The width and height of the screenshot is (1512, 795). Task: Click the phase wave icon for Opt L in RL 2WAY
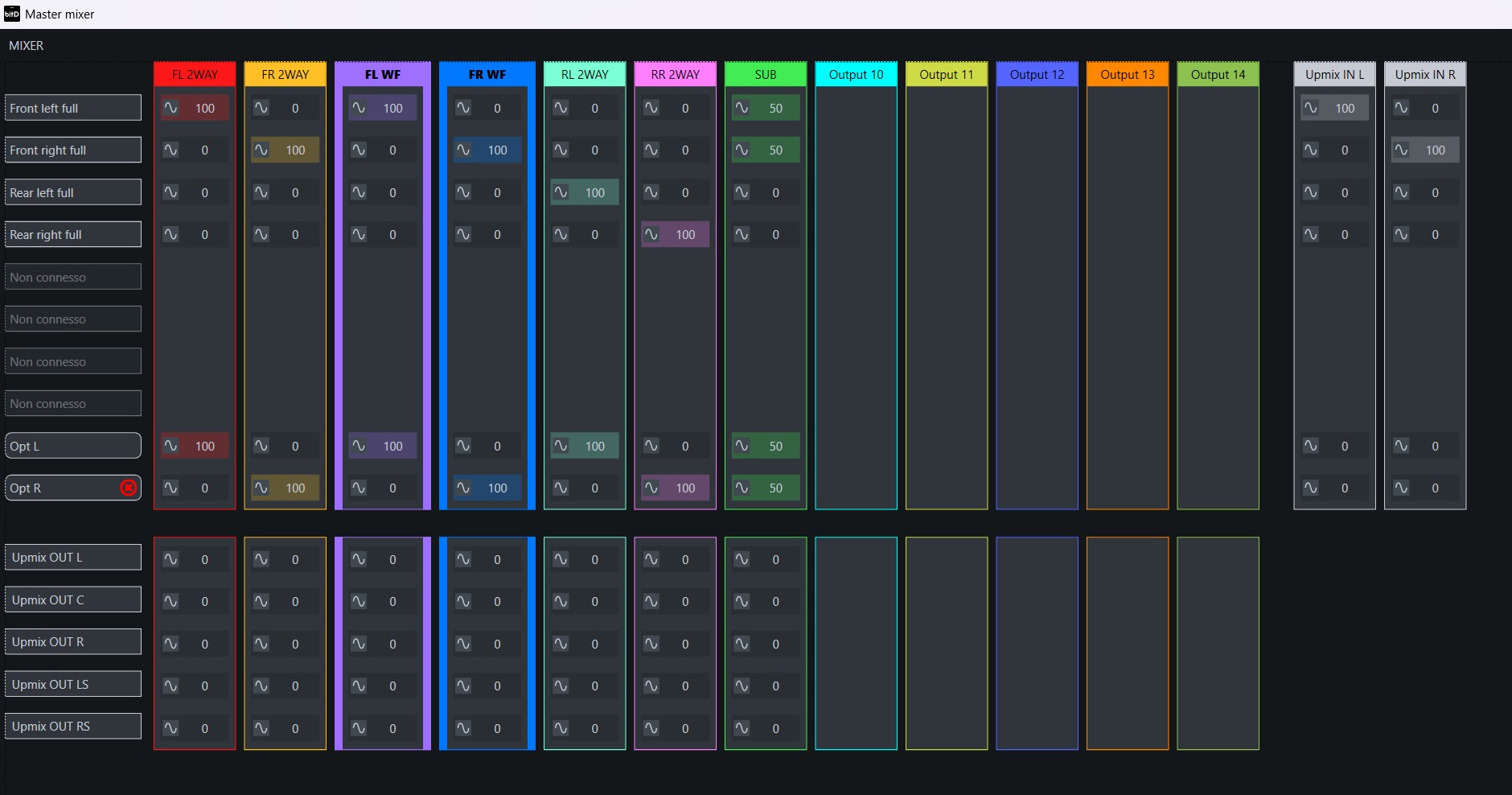tap(561, 446)
